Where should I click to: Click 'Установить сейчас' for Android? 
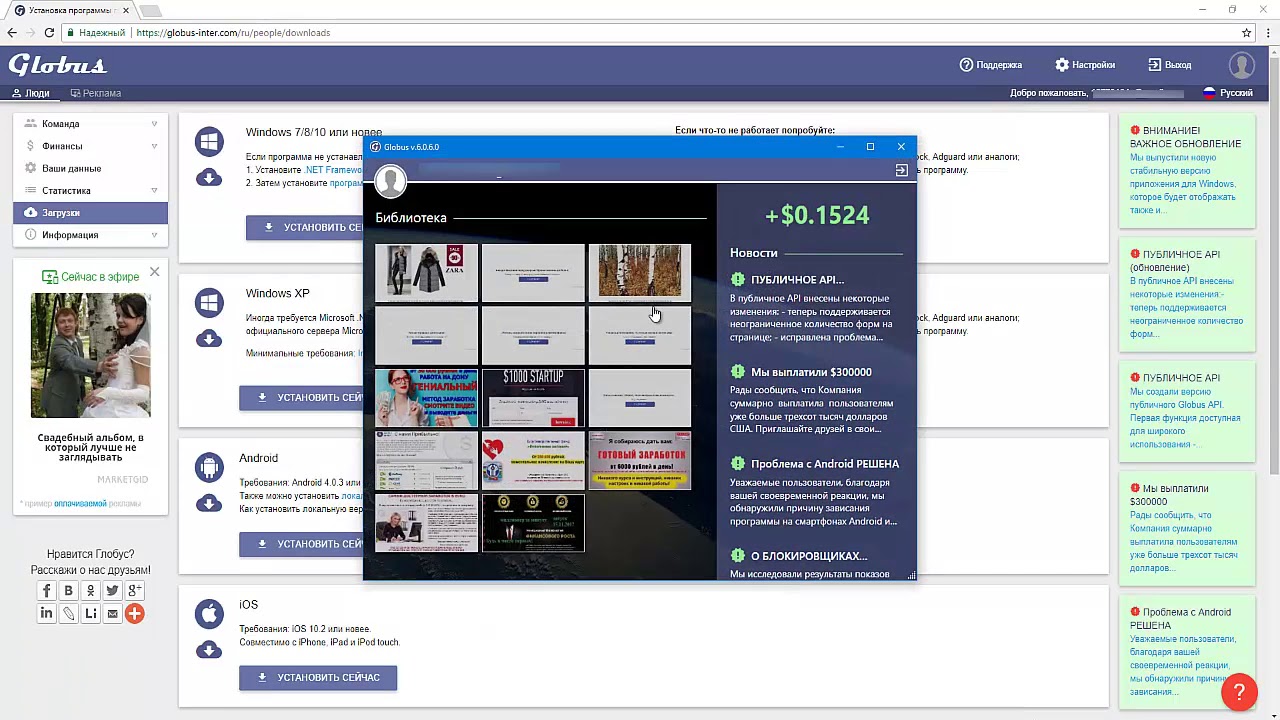[301, 544]
